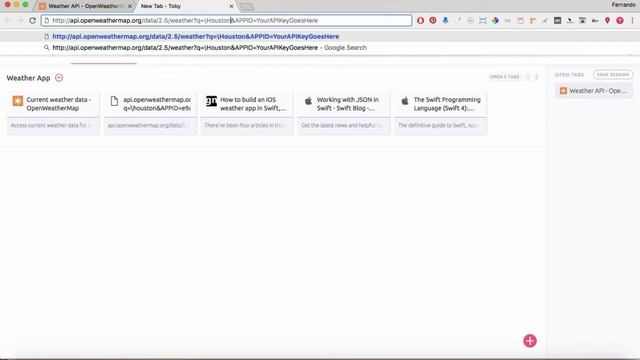Close the New Tab - Toby tab

pyautogui.click(x=231, y=6)
